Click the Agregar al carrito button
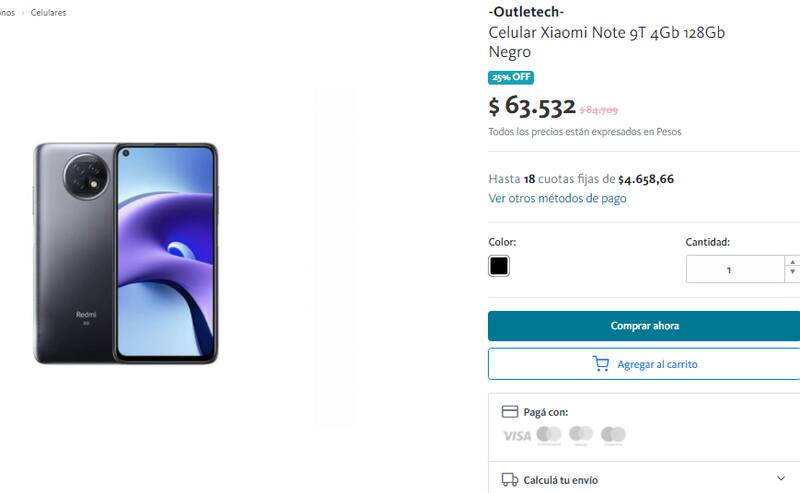The height and width of the screenshot is (493, 800). click(x=644, y=364)
